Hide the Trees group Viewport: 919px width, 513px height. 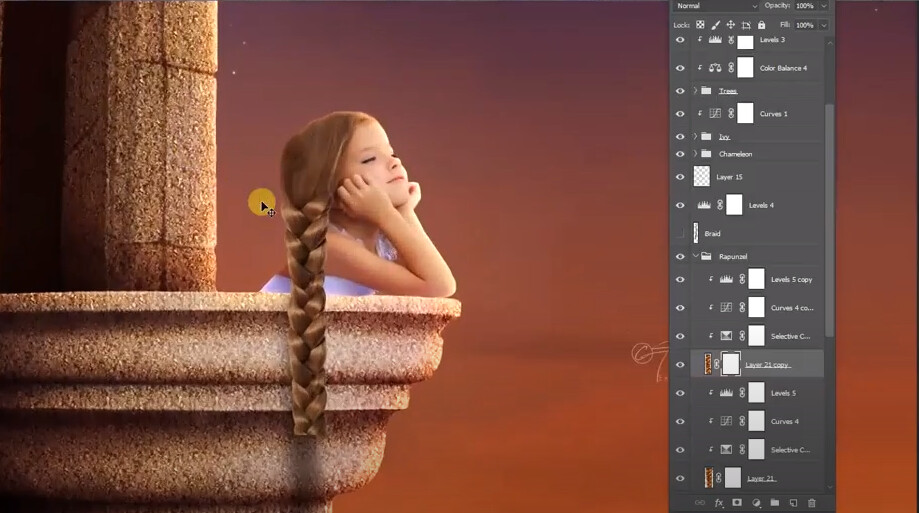click(680, 91)
